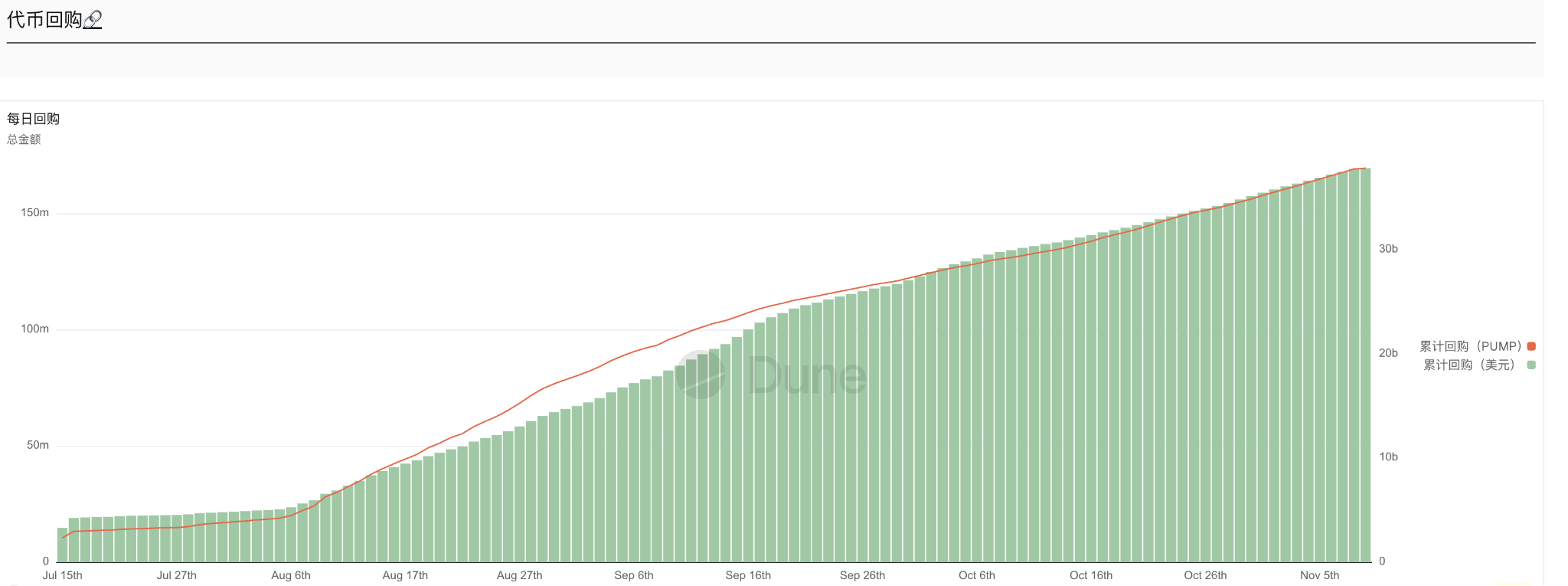Toggle the 累计回购（PUMP）legend label
The width and height of the screenshot is (1568, 586).
1470,346
